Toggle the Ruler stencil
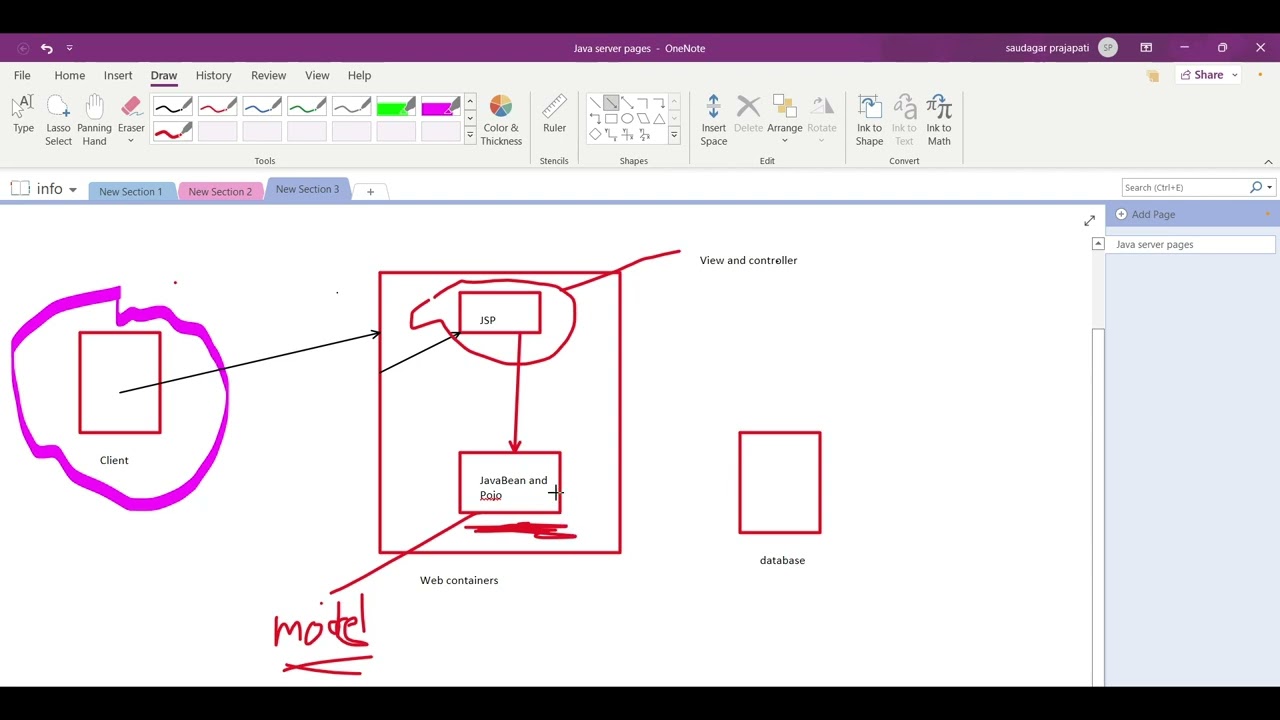This screenshot has width=1280, height=720. click(x=554, y=114)
